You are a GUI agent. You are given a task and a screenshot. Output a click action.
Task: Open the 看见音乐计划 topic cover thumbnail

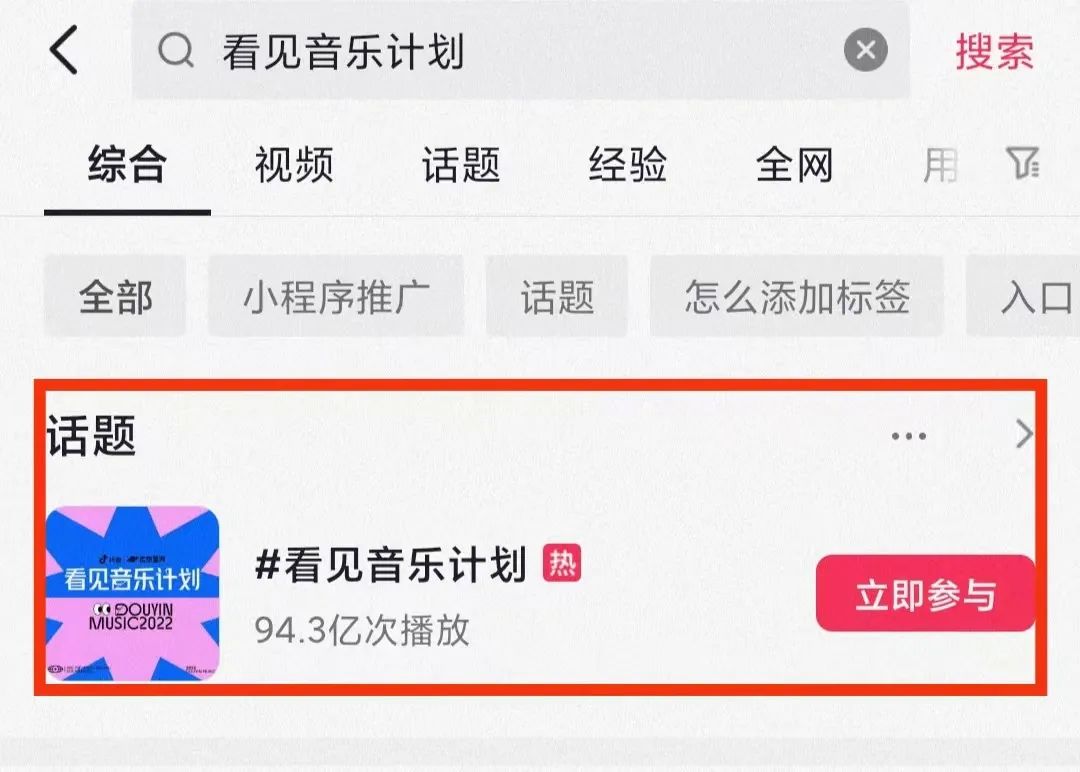tap(132, 594)
